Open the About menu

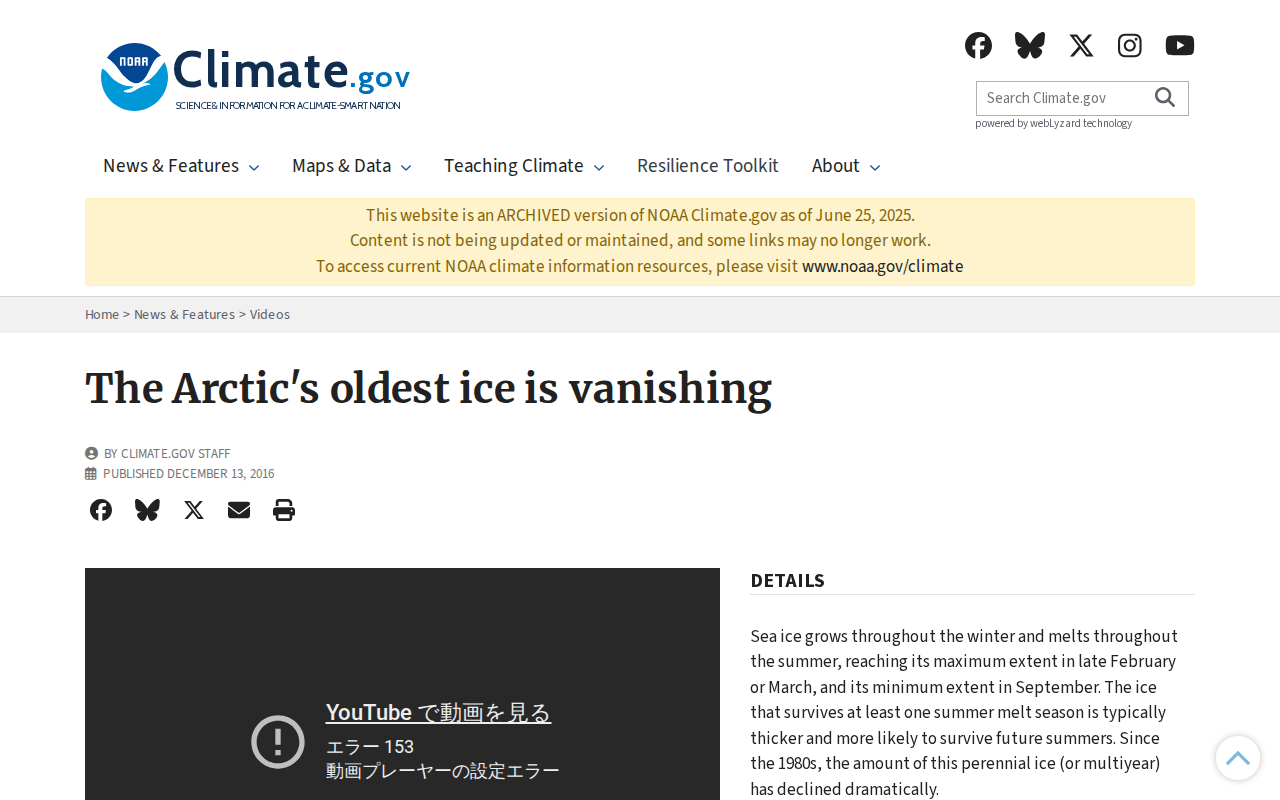846,166
